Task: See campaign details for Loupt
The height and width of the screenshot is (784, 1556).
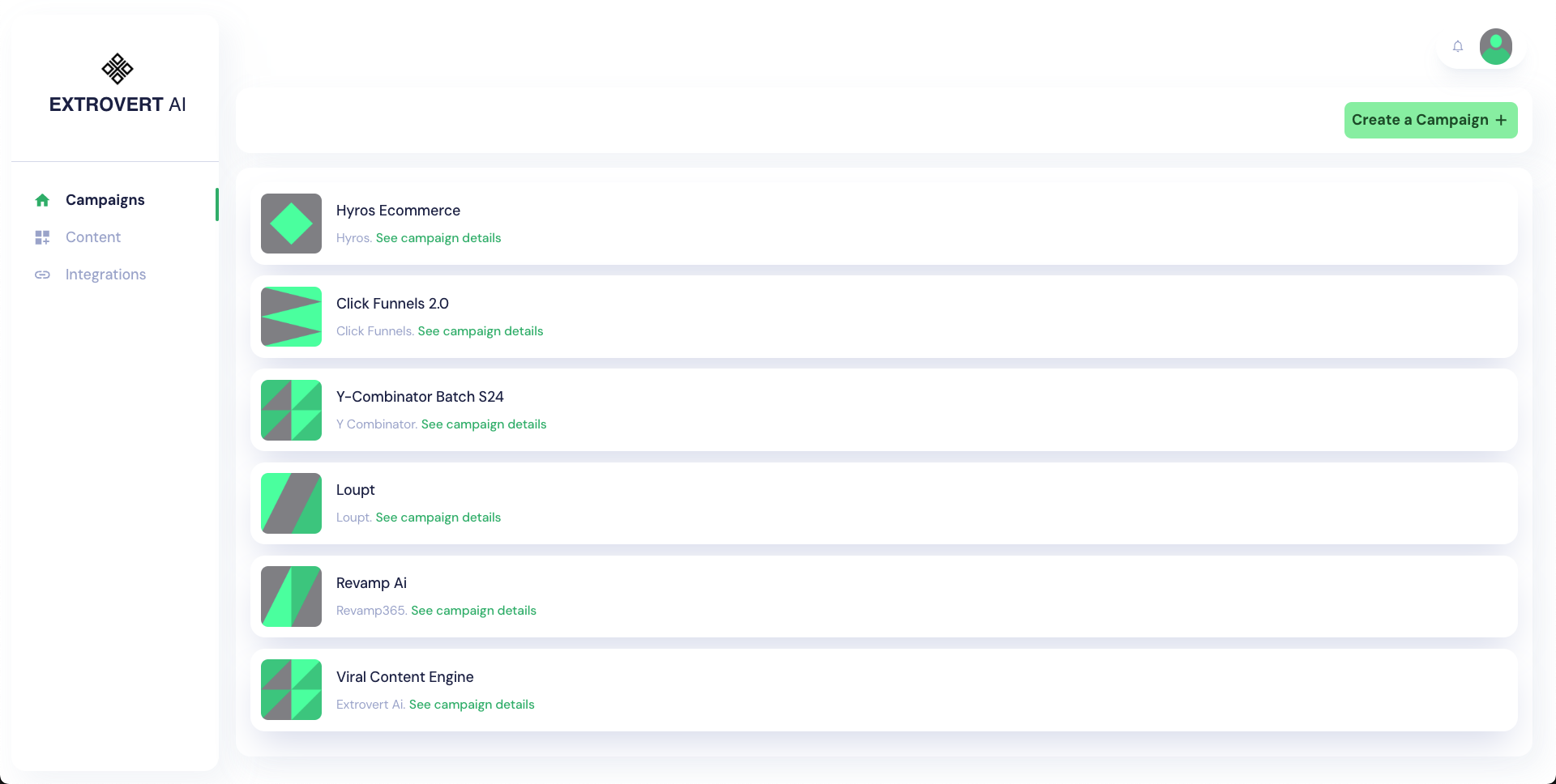Action: click(x=438, y=518)
